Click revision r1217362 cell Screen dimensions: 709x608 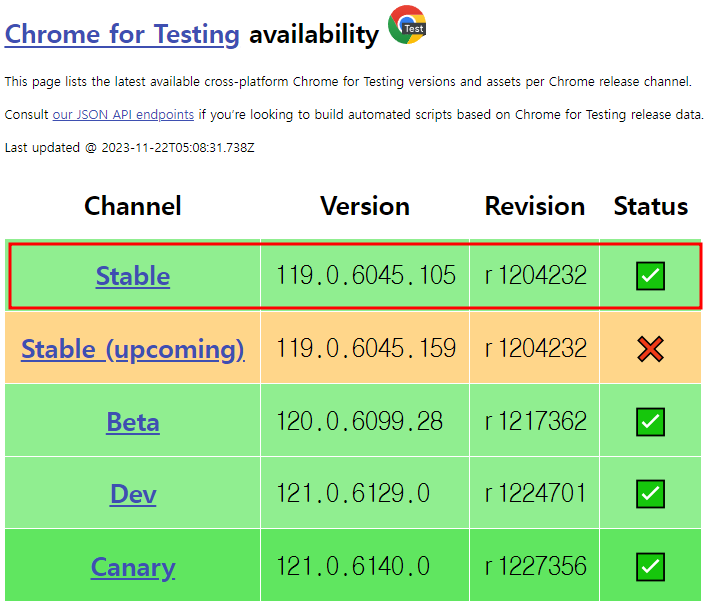click(535, 421)
